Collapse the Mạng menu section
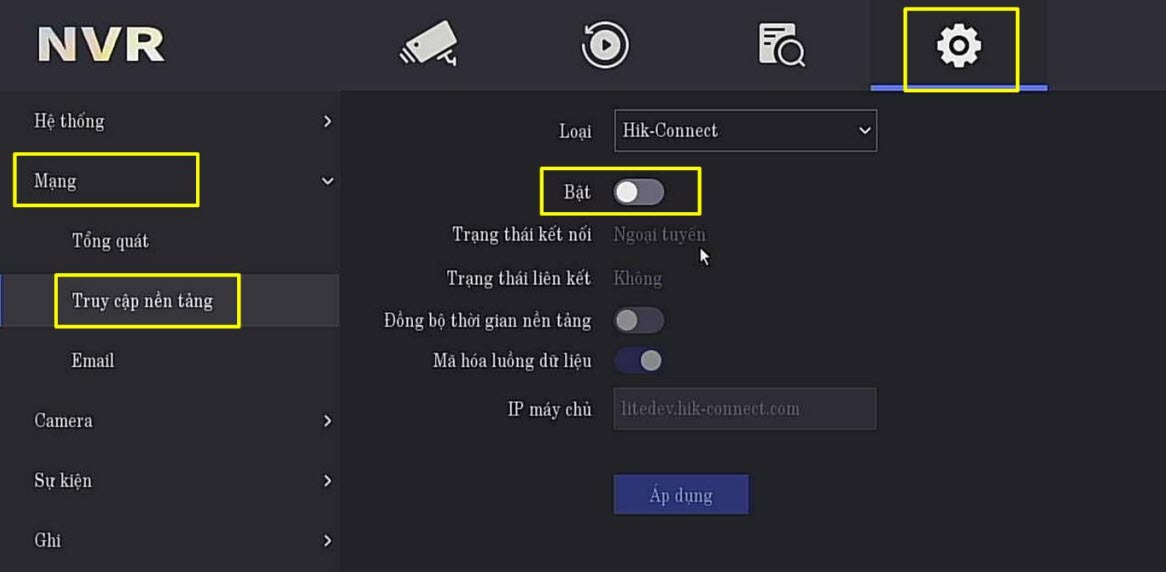 (170, 181)
